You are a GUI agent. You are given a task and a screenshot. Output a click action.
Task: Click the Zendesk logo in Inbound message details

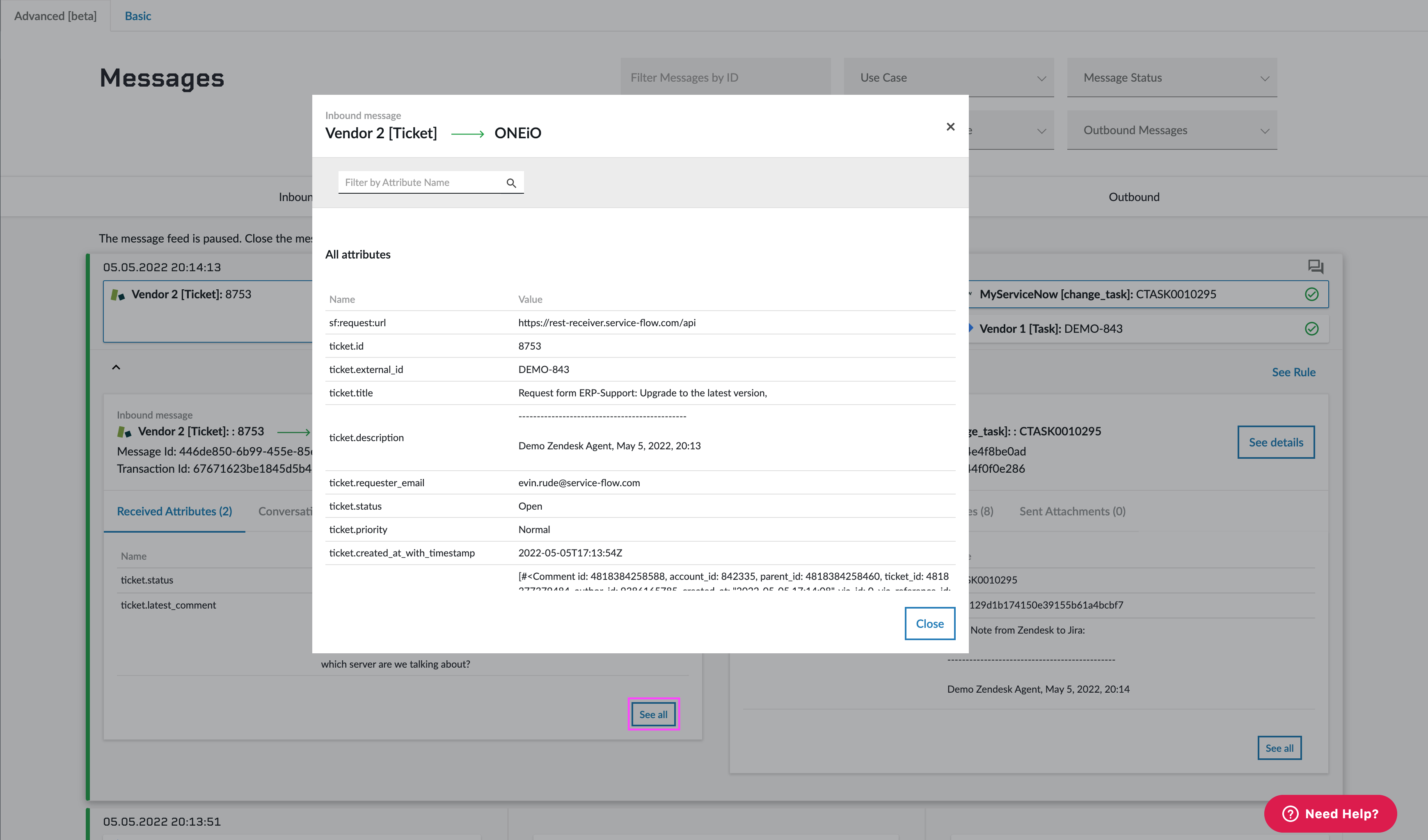click(124, 432)
